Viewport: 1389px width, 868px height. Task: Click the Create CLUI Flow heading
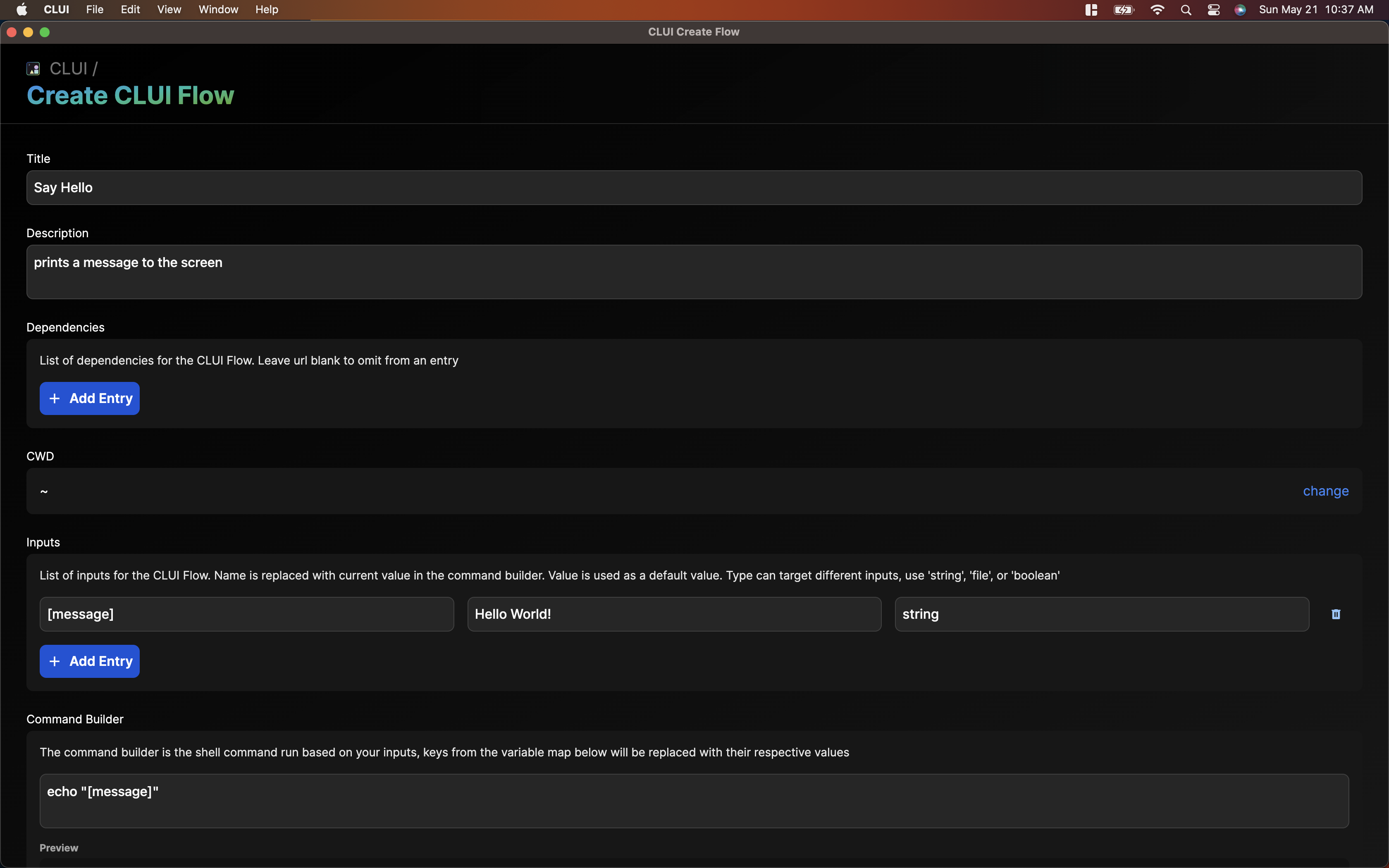pyautogui.click(x=130, y=95)
